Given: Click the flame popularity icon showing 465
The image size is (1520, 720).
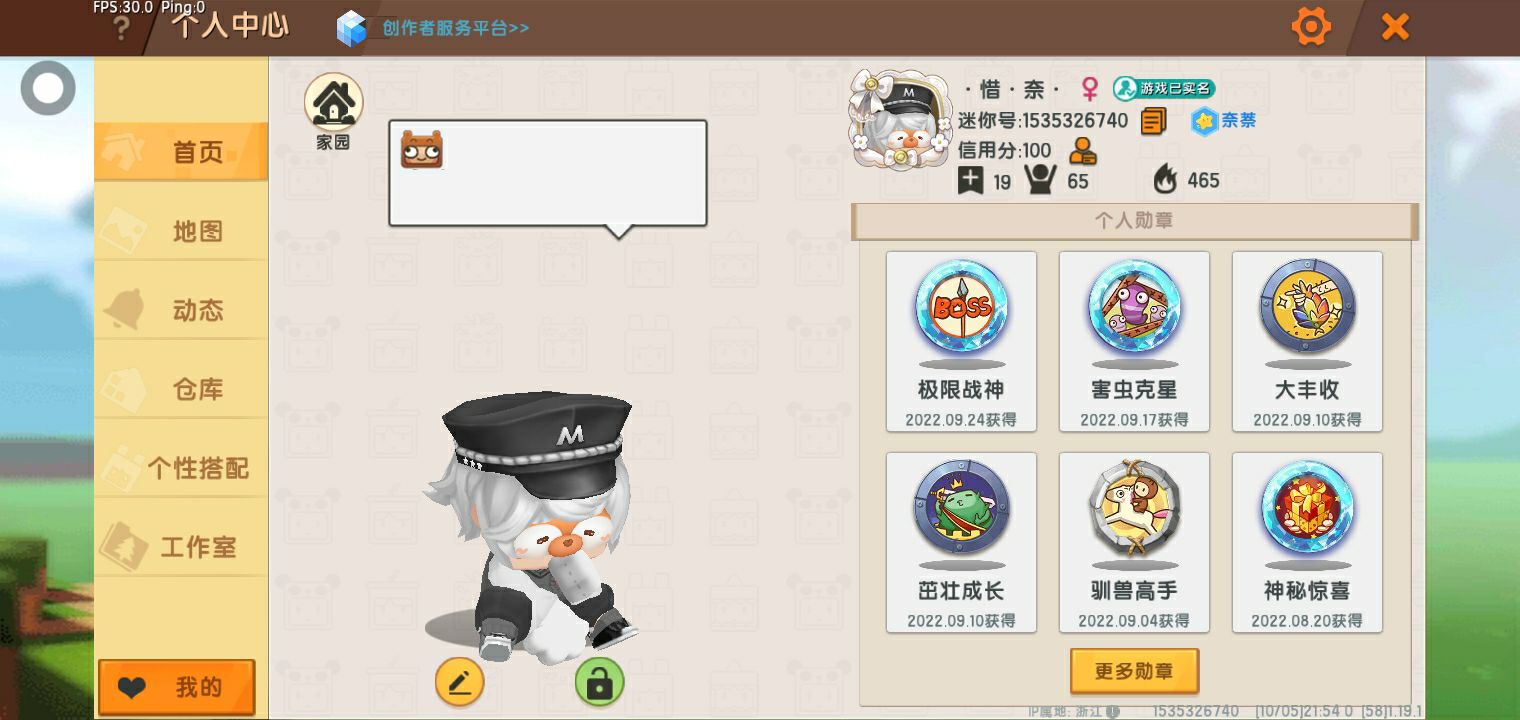Looking at the screenshot, I should (x=1165, y=179).
